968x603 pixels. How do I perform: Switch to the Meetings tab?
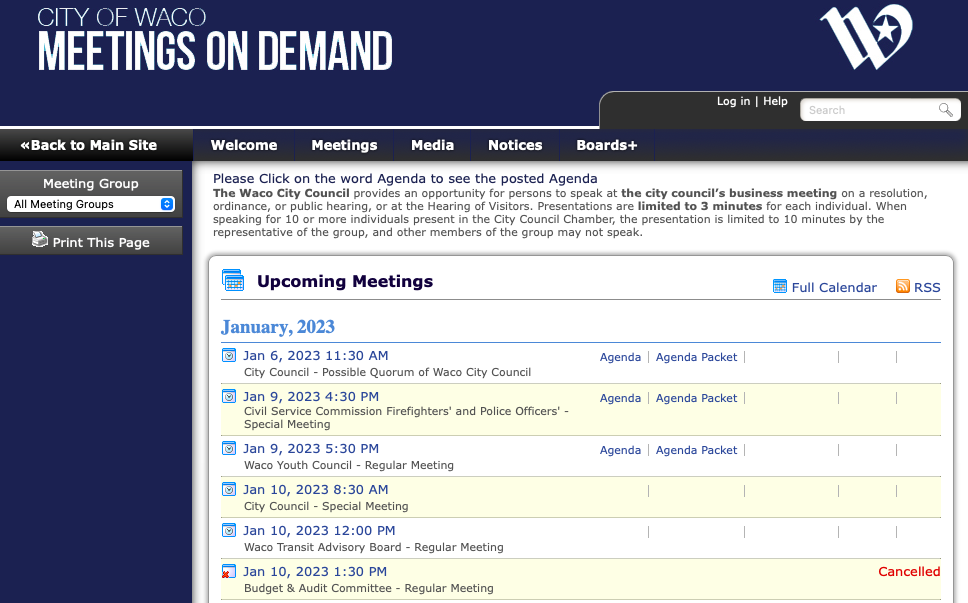(x=344, y=145)
